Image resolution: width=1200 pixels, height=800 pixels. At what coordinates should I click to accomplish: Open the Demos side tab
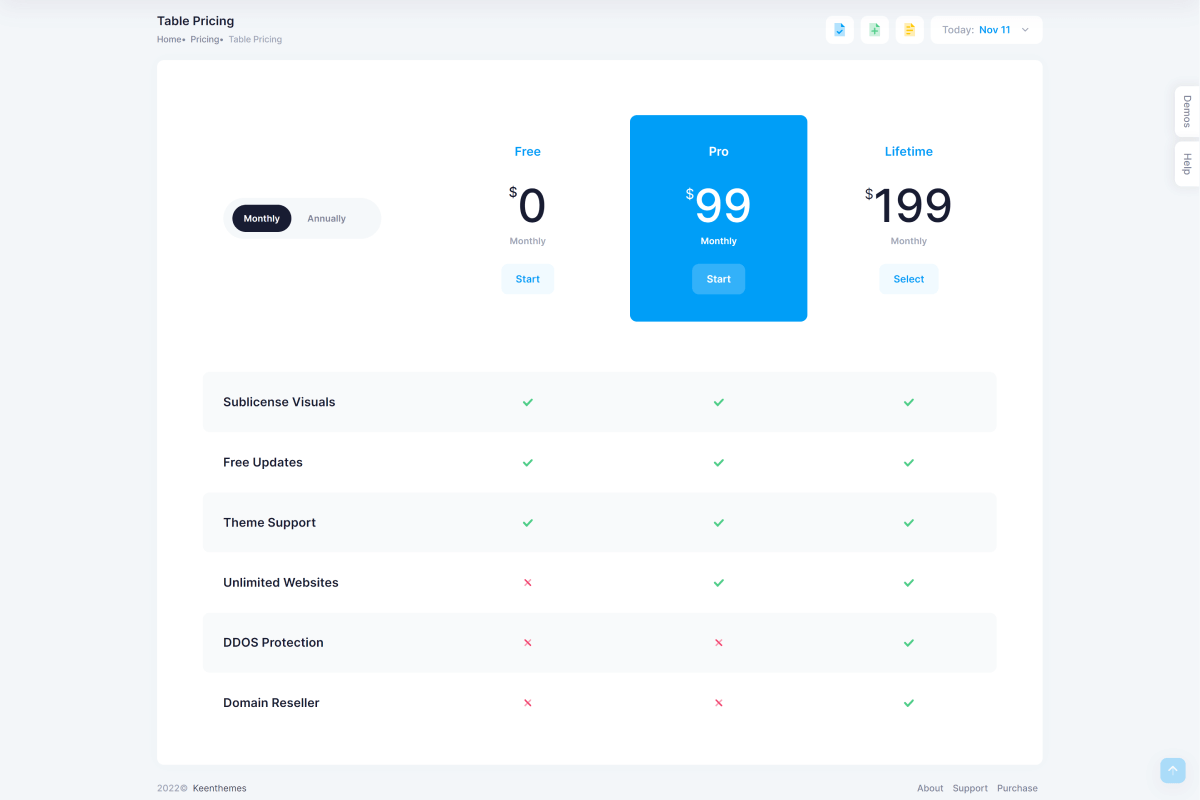pyautogui.click(x=1187, y=111)
